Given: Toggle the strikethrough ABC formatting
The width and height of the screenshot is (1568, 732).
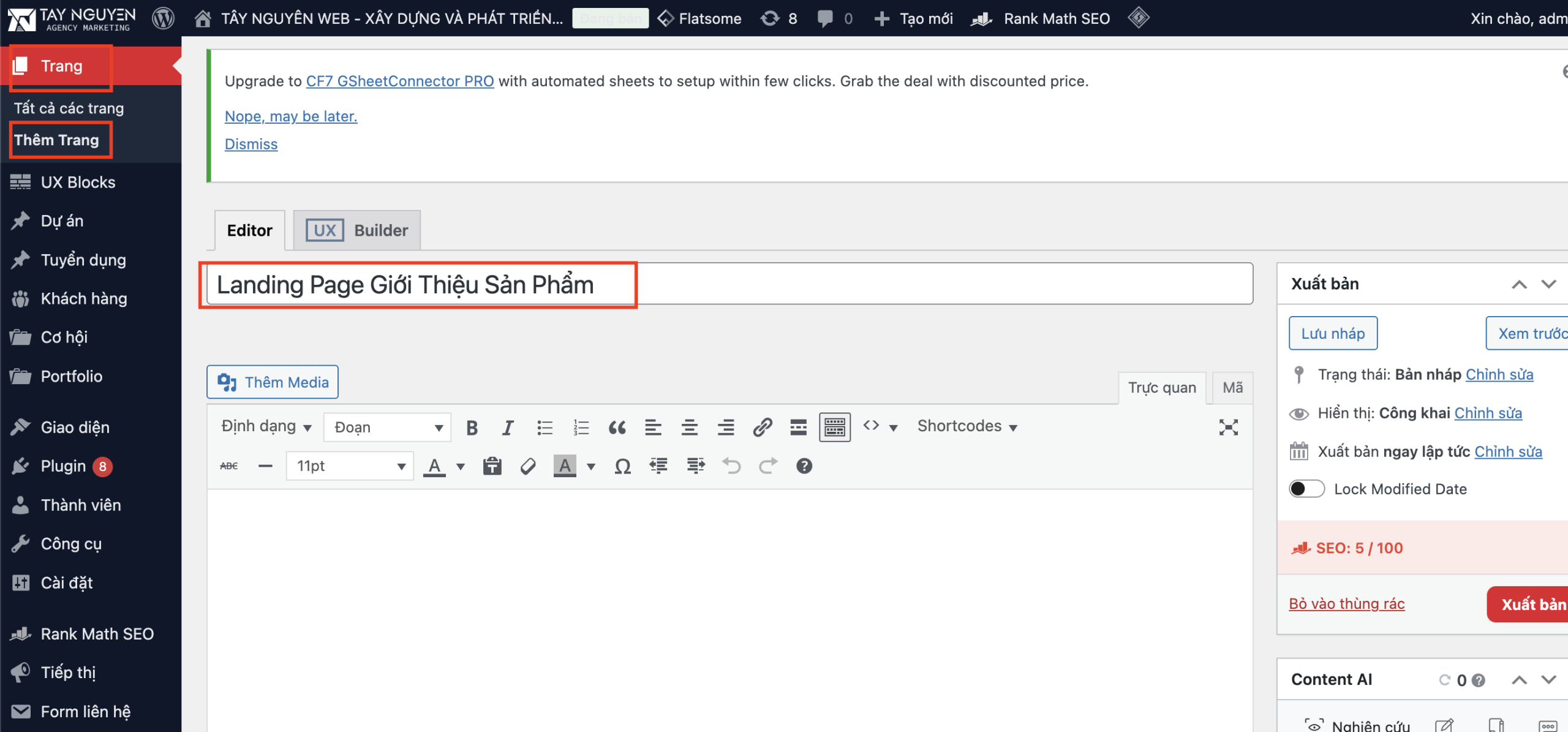Looking at the screenshot, I should 228,466.
